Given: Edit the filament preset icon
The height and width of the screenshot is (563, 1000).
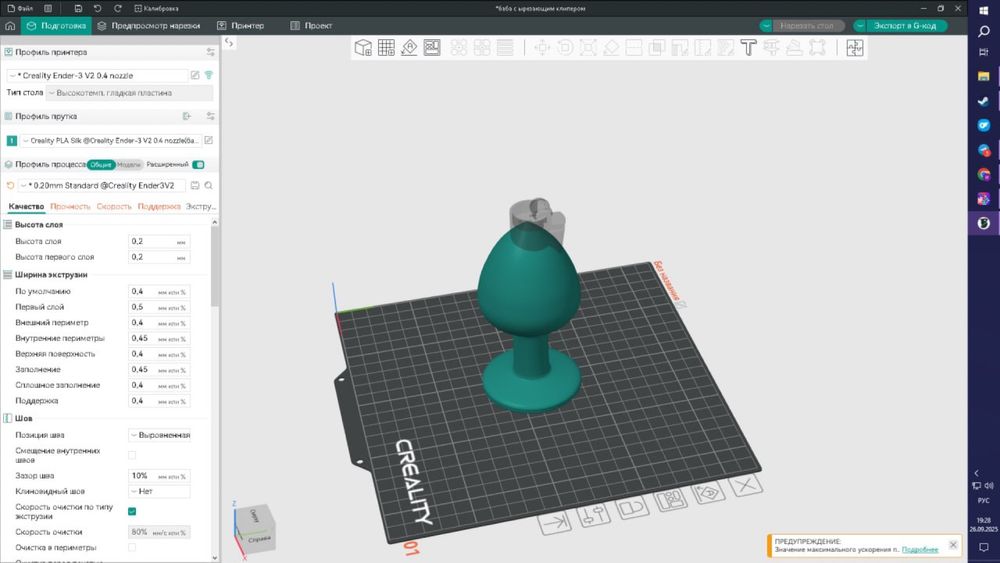Looking at the screenshot, I should (x=209, y=140).
